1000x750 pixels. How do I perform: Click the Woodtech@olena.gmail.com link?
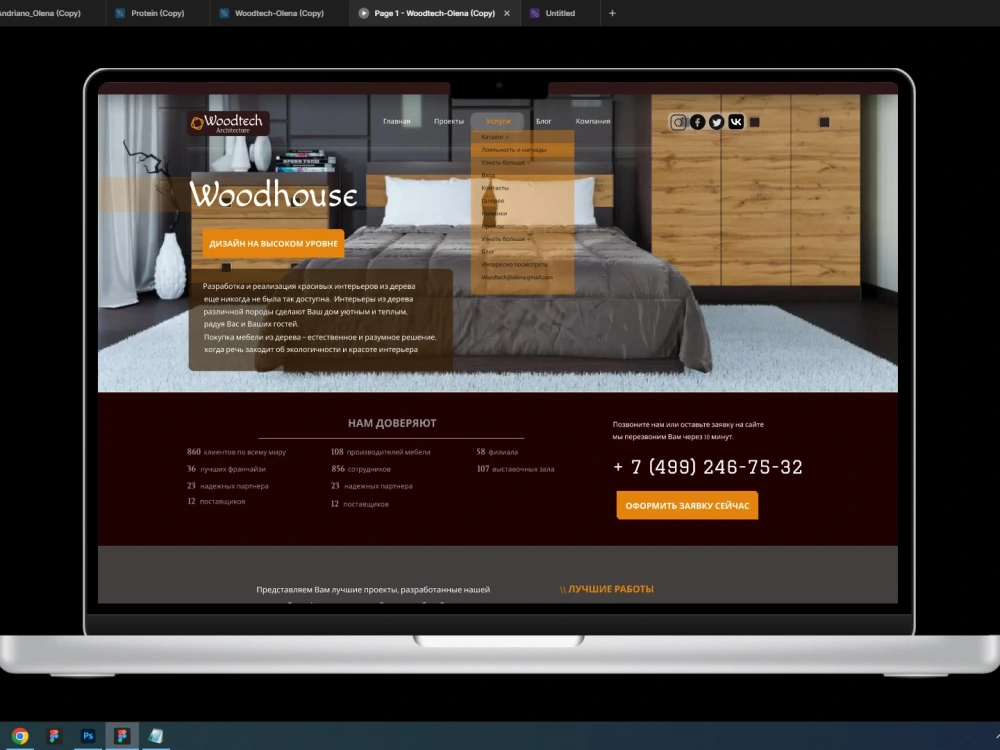(517, 277)
